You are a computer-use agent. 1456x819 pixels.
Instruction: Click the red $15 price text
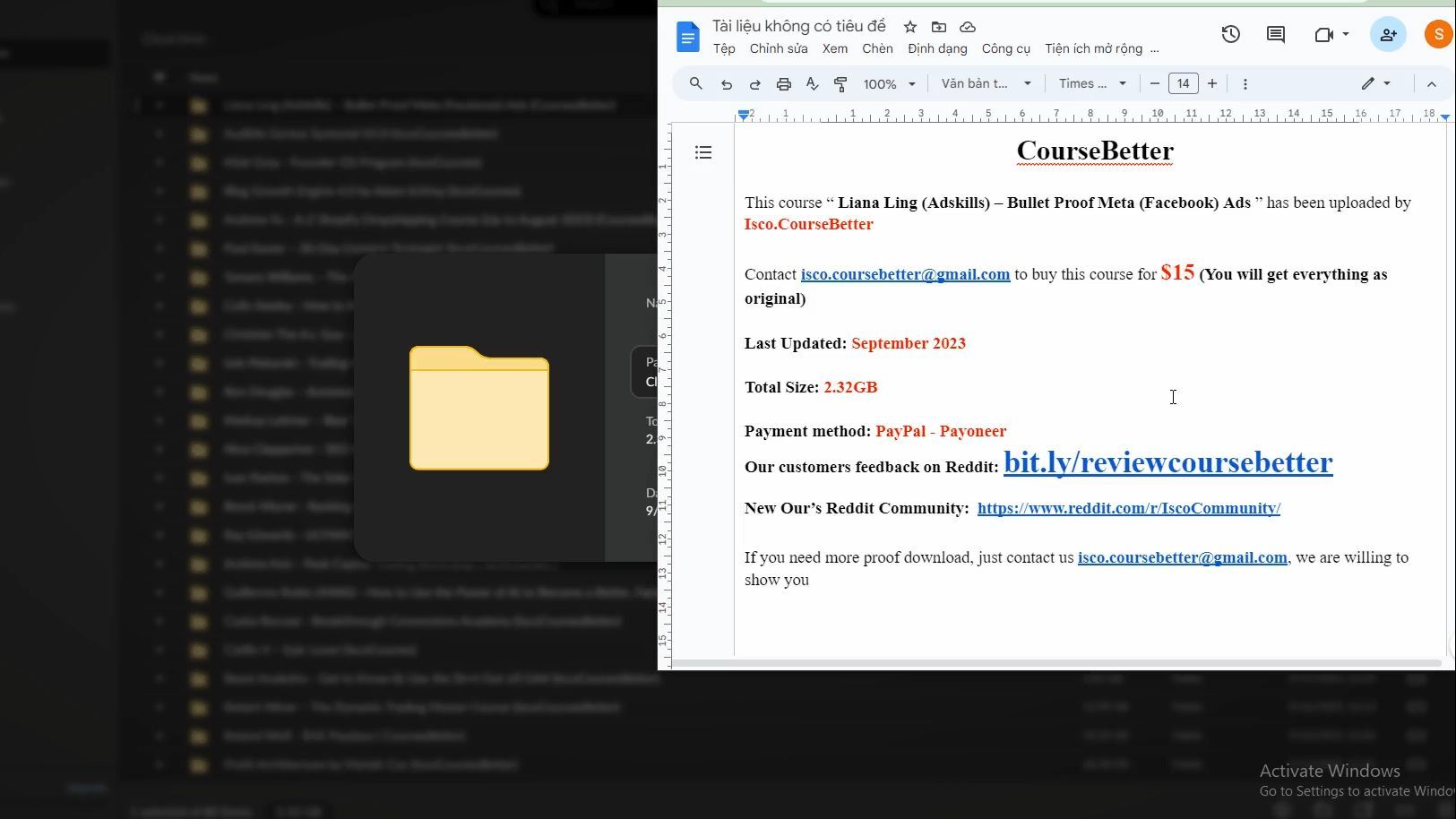click(1177, 272)
